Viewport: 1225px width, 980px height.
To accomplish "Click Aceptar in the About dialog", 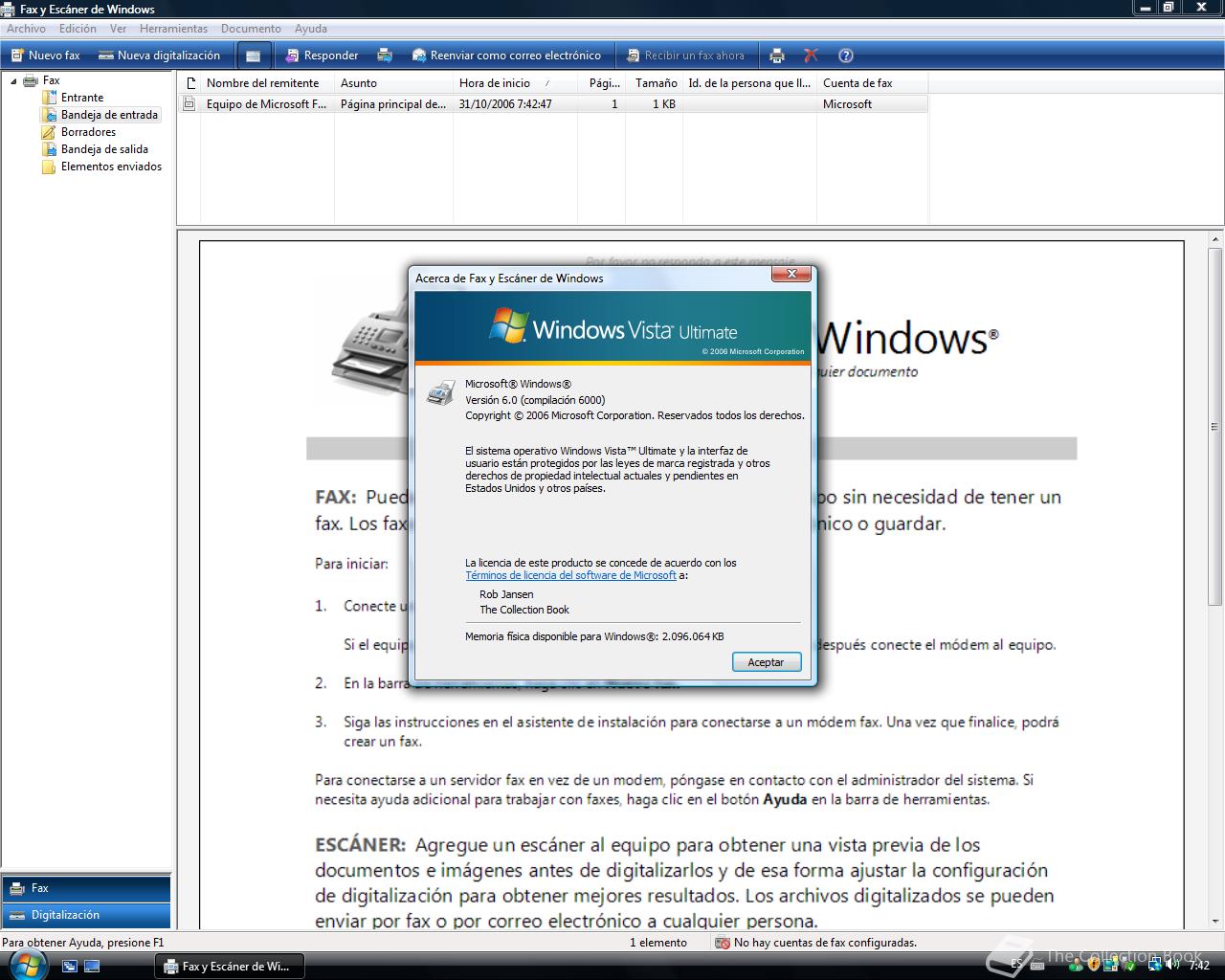I will click(766, 662).
